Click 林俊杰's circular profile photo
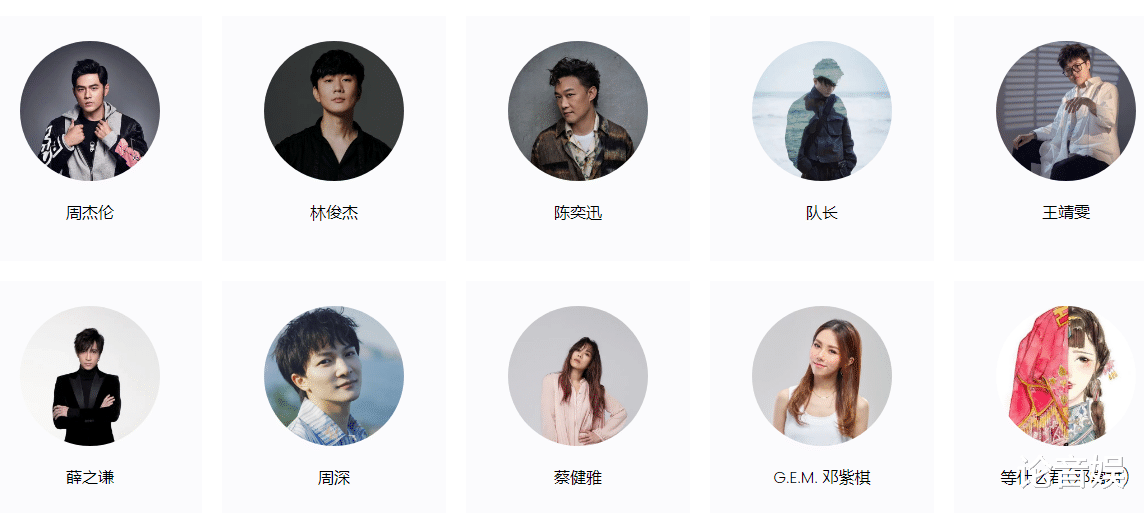1144x513 pixels. pyautogui.click(x=334, y=111)
